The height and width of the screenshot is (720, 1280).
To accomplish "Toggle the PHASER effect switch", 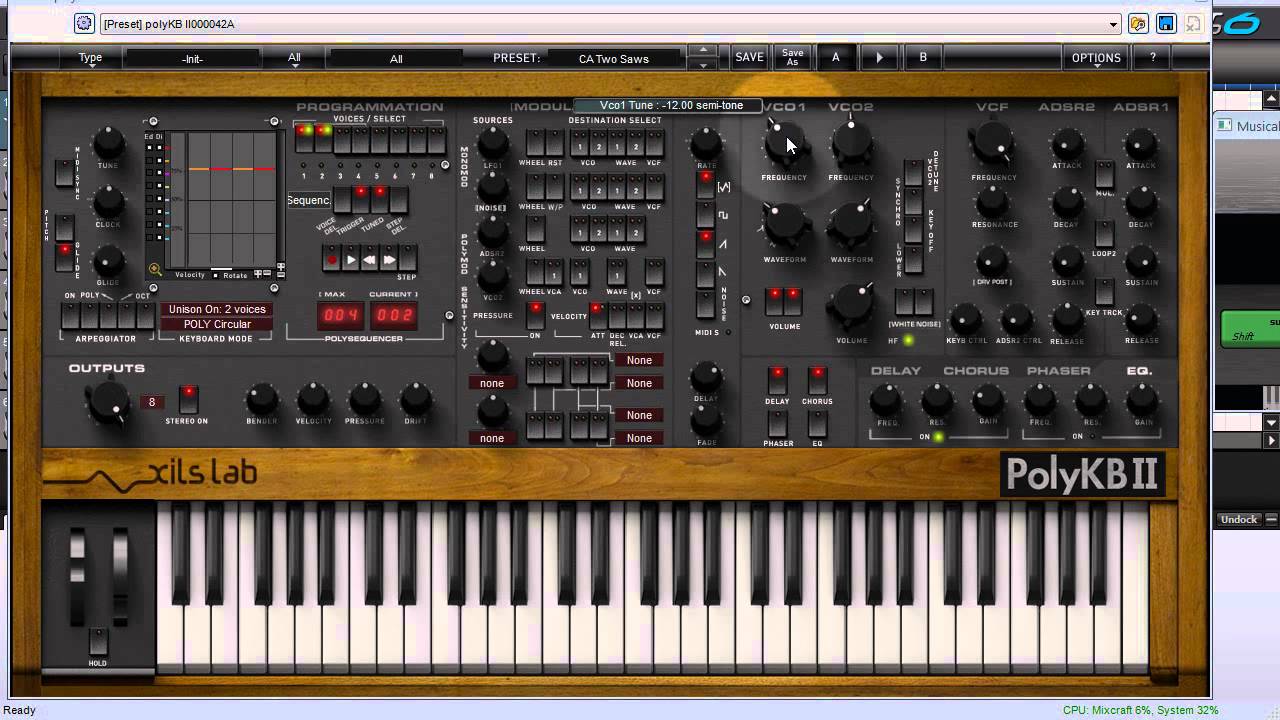I will [777, 422].
